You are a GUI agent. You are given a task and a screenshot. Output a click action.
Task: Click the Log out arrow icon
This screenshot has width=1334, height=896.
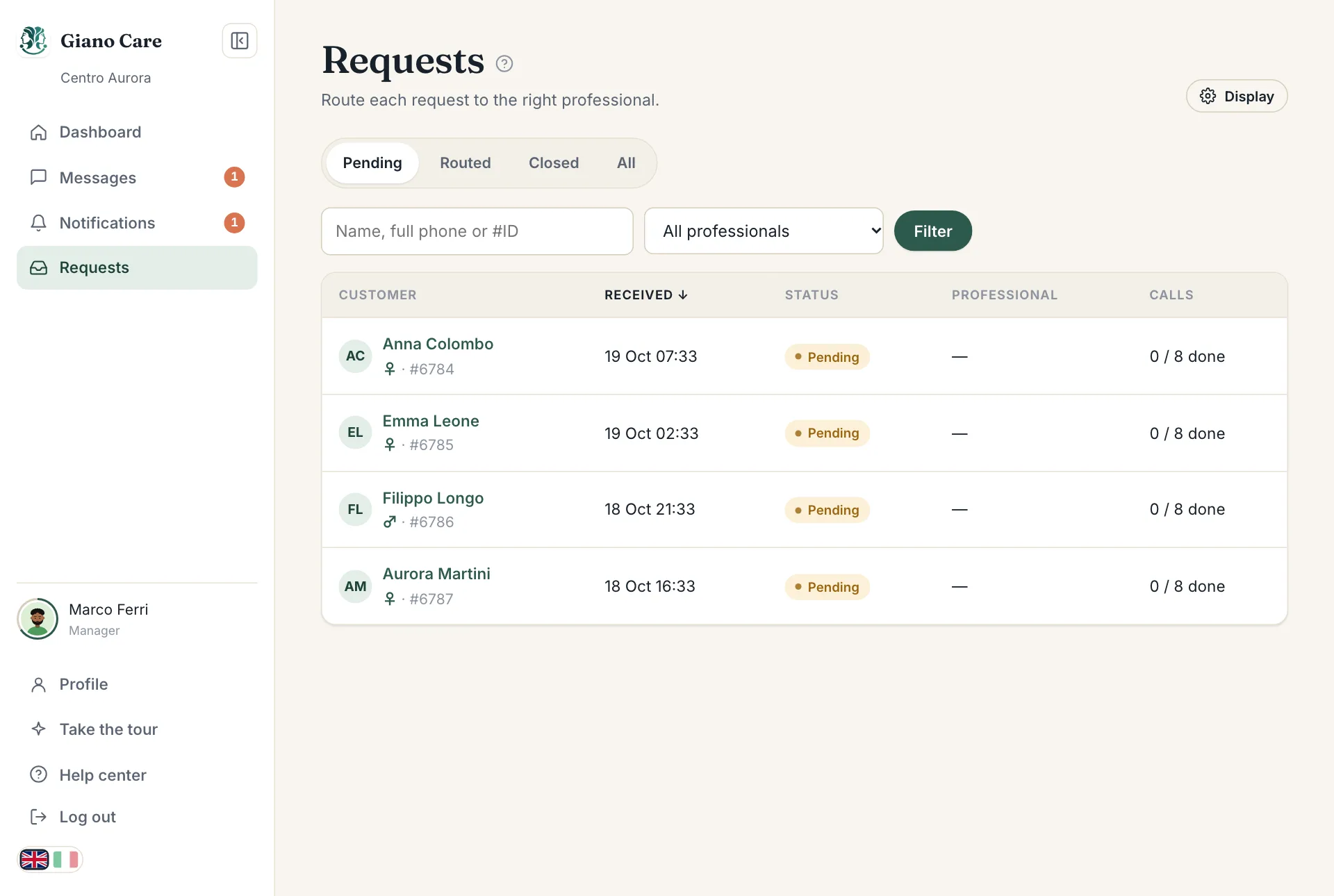(39, 817)
